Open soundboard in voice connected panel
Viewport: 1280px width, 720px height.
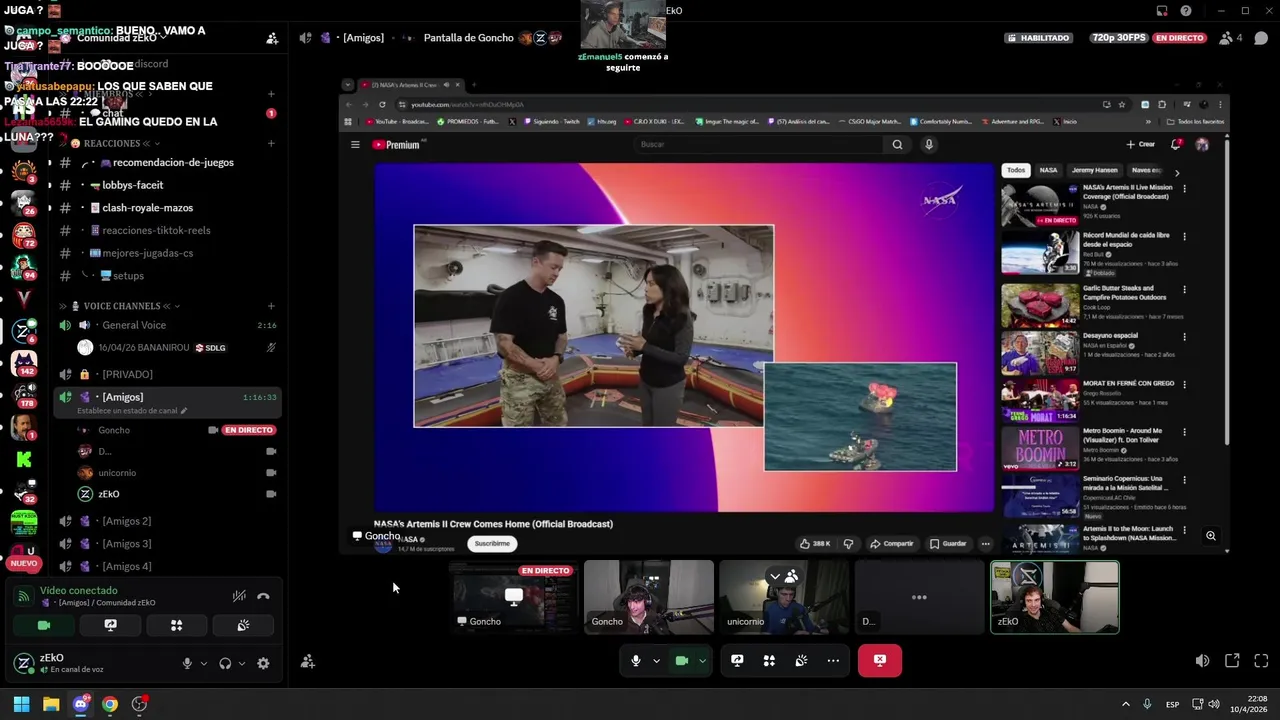(243, 625)
